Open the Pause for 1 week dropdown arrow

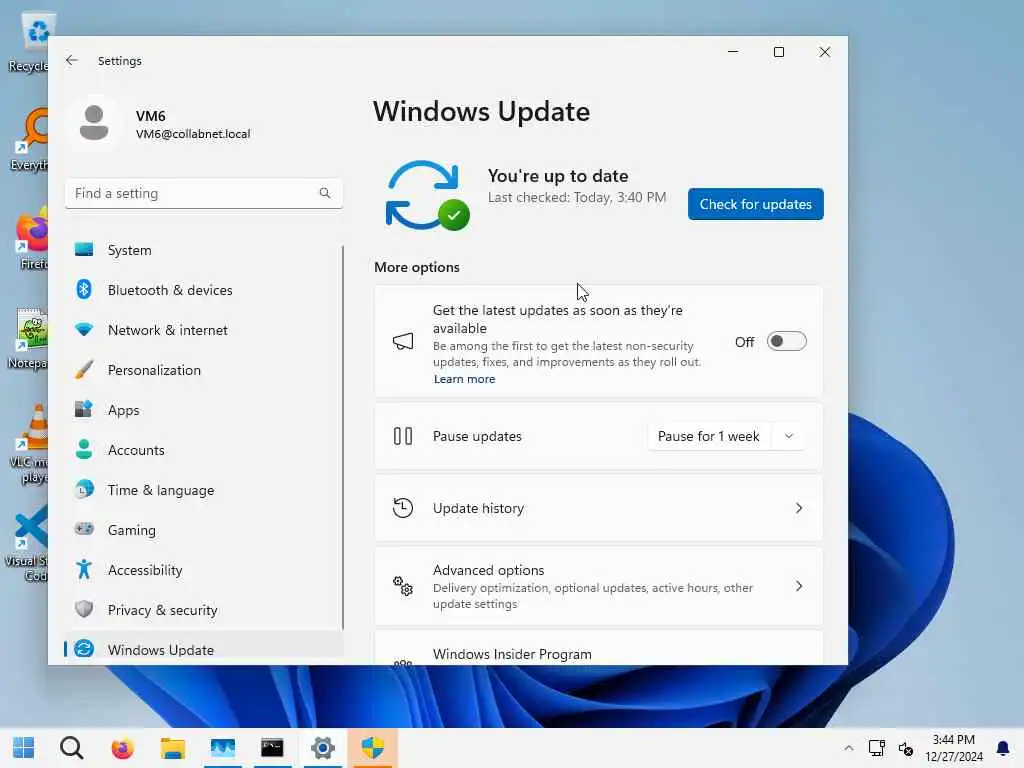(x=788, y=436)
